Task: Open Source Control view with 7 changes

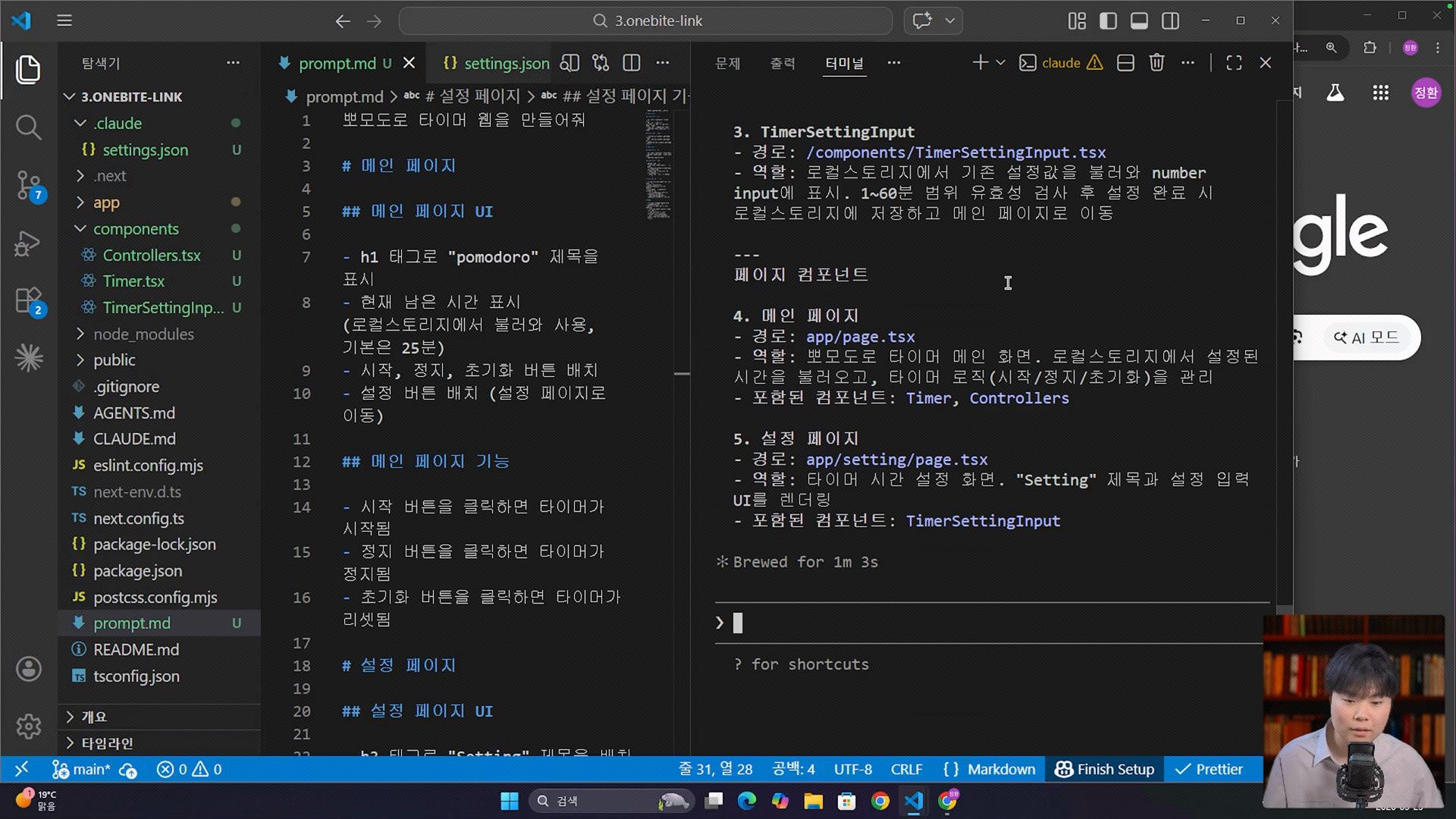Action: 28,185
